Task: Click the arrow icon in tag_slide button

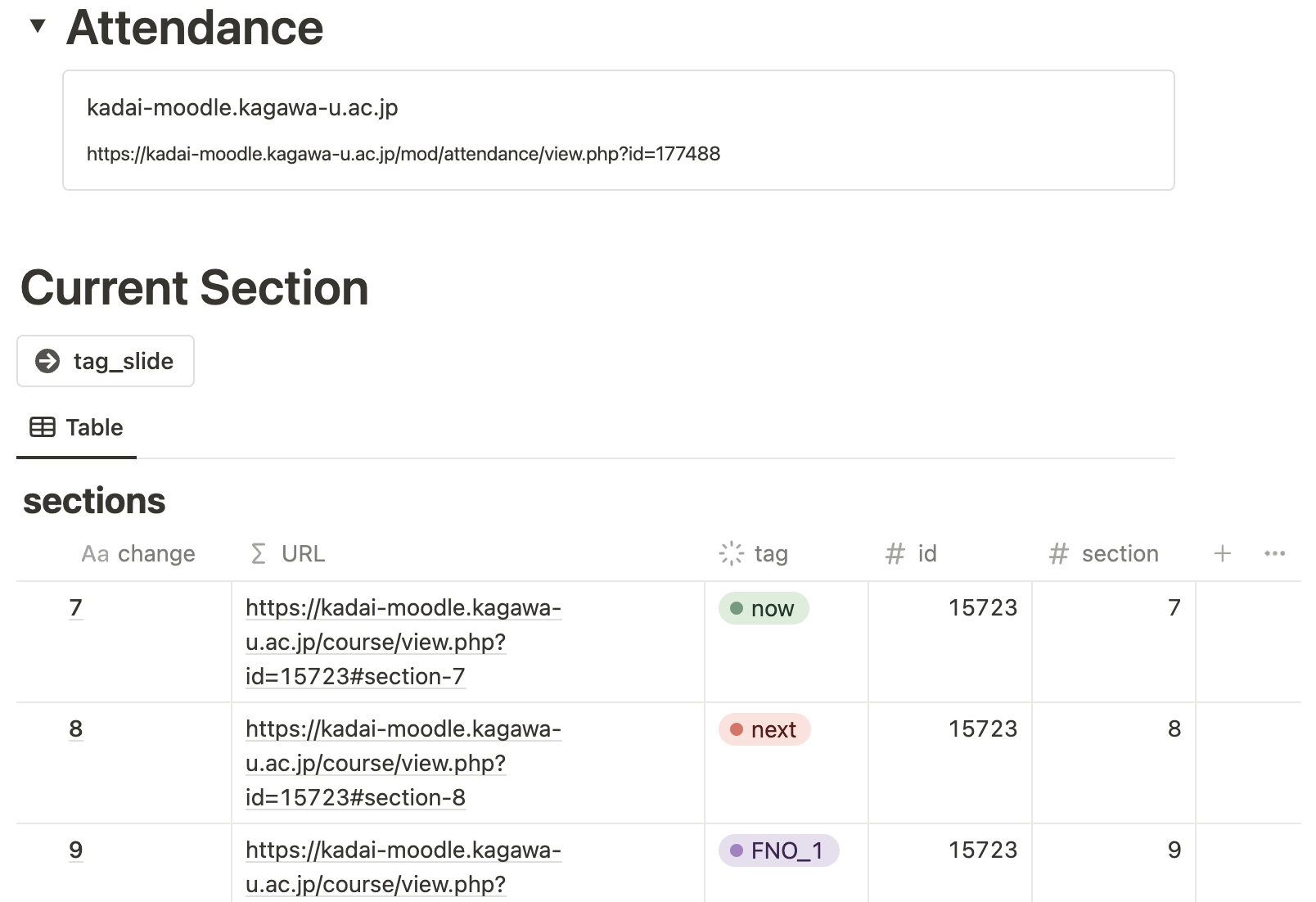Action: [x=47, y=361]
